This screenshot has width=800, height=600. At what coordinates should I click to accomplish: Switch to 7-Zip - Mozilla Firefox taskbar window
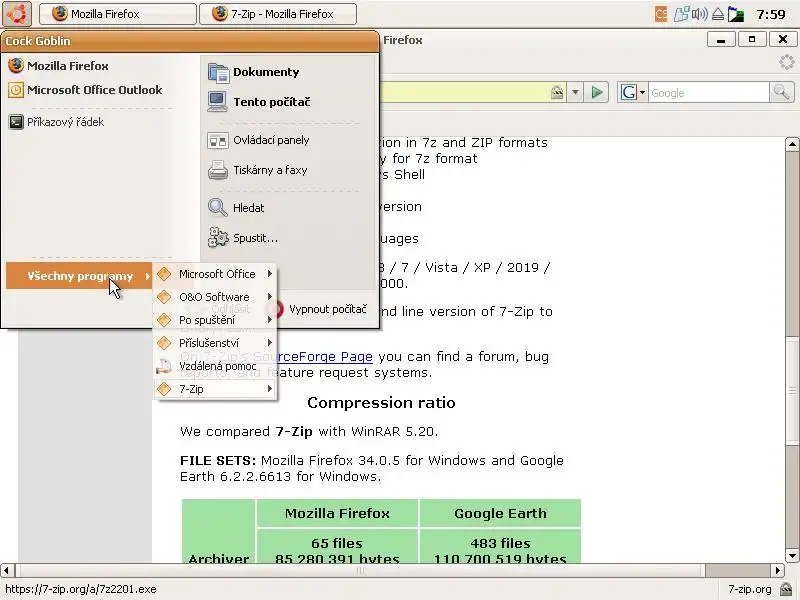pos(278,14)
